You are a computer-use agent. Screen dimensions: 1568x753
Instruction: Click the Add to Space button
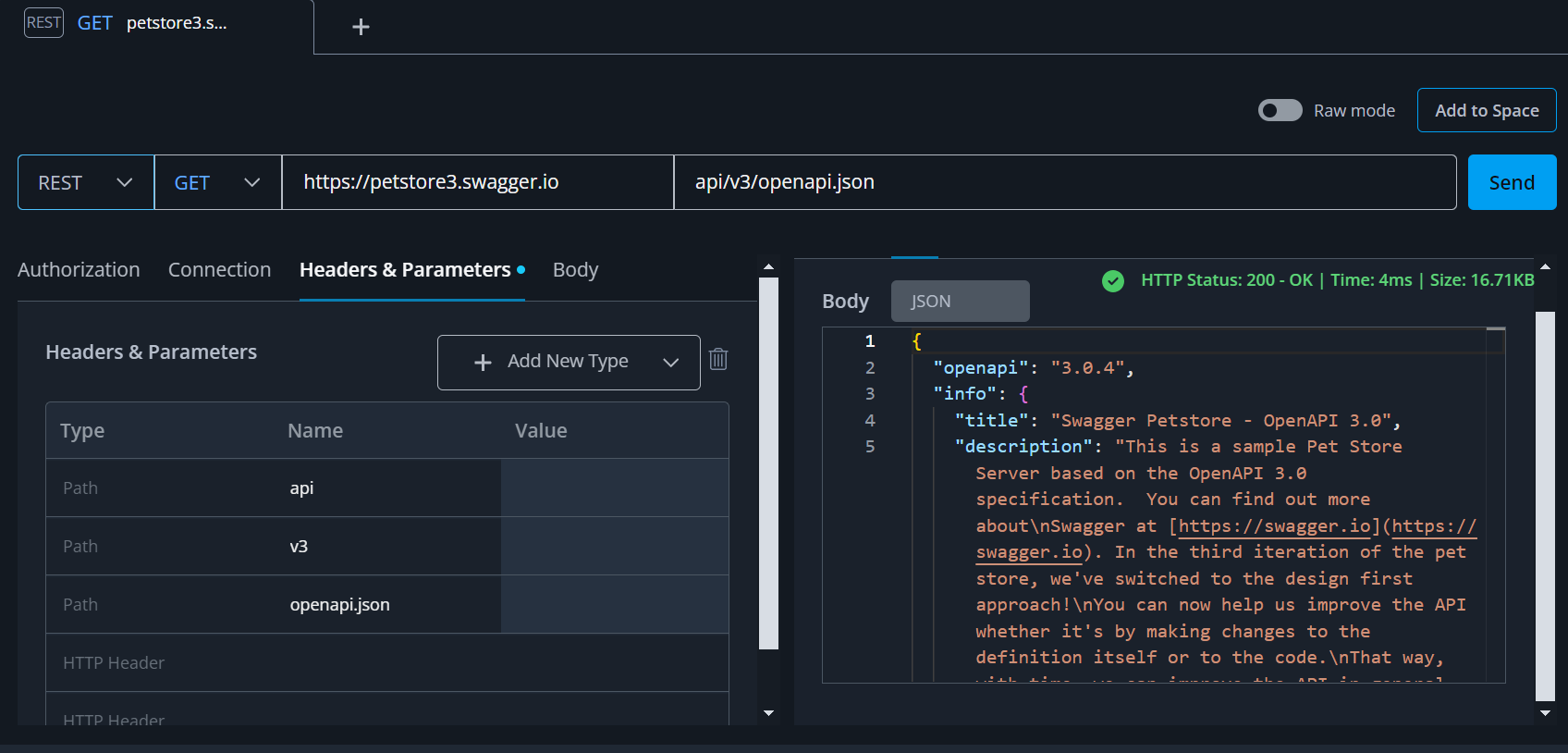pyautogui.click(x=1486, y=110)
